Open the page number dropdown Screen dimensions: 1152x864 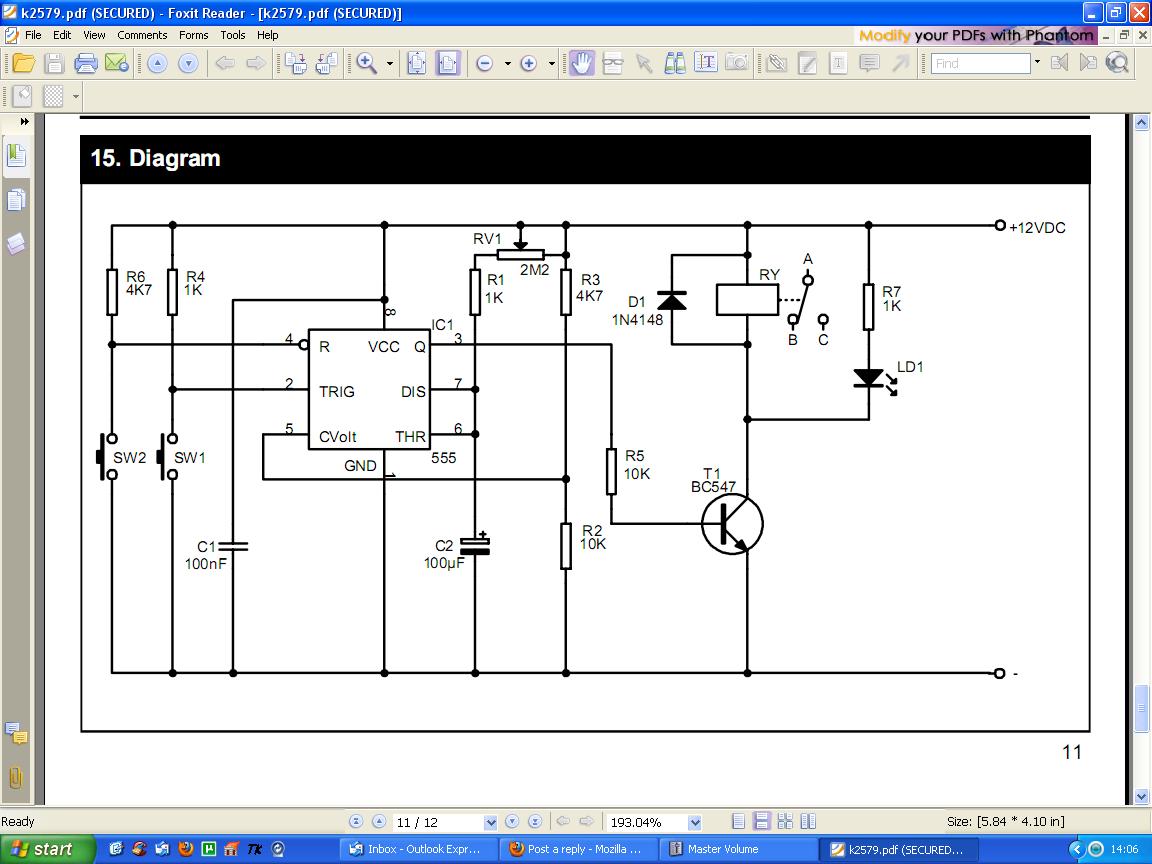click(490, 822)
